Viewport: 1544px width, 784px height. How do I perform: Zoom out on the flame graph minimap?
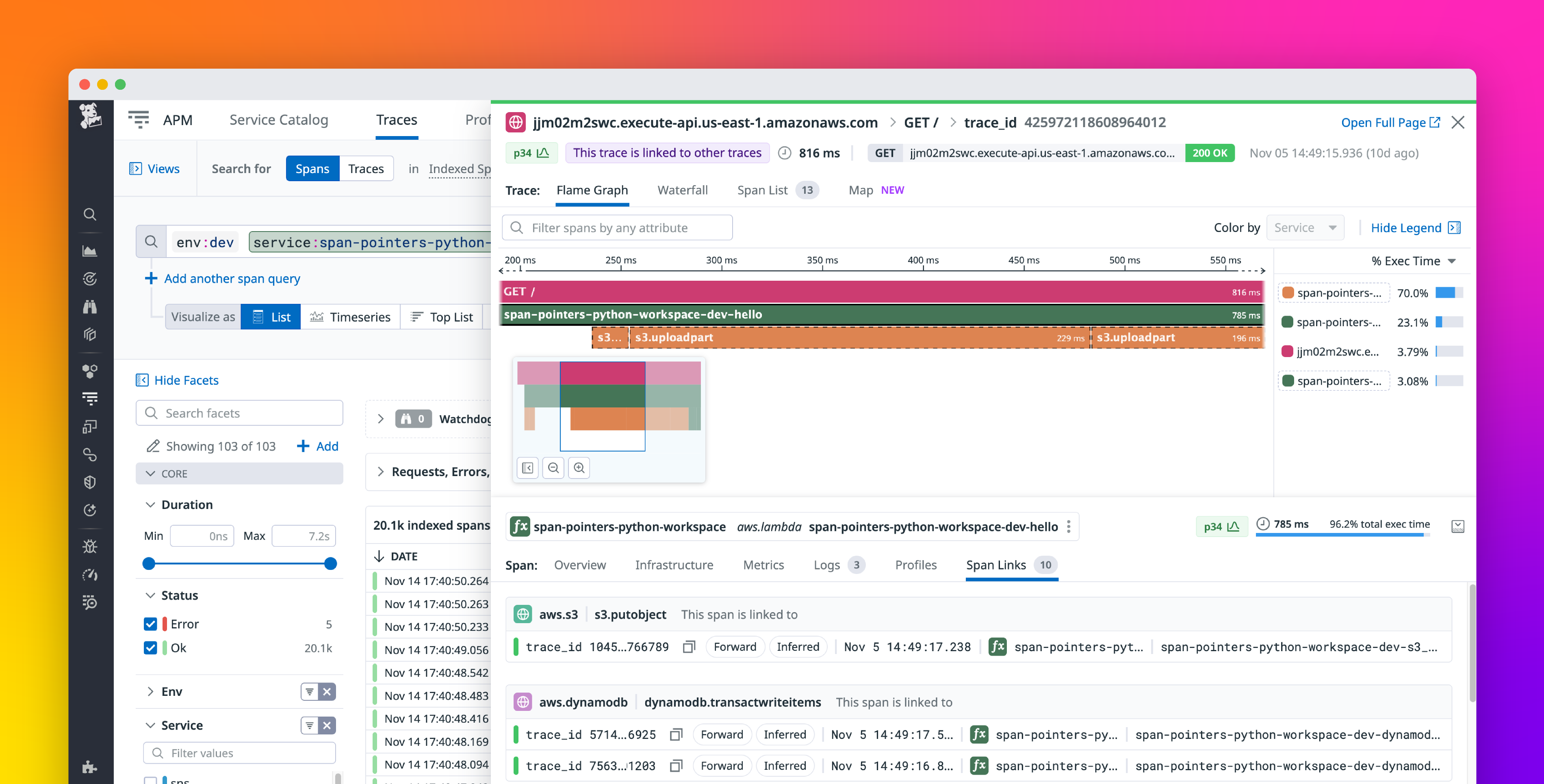pyautogui.click(x=553, y=468)
